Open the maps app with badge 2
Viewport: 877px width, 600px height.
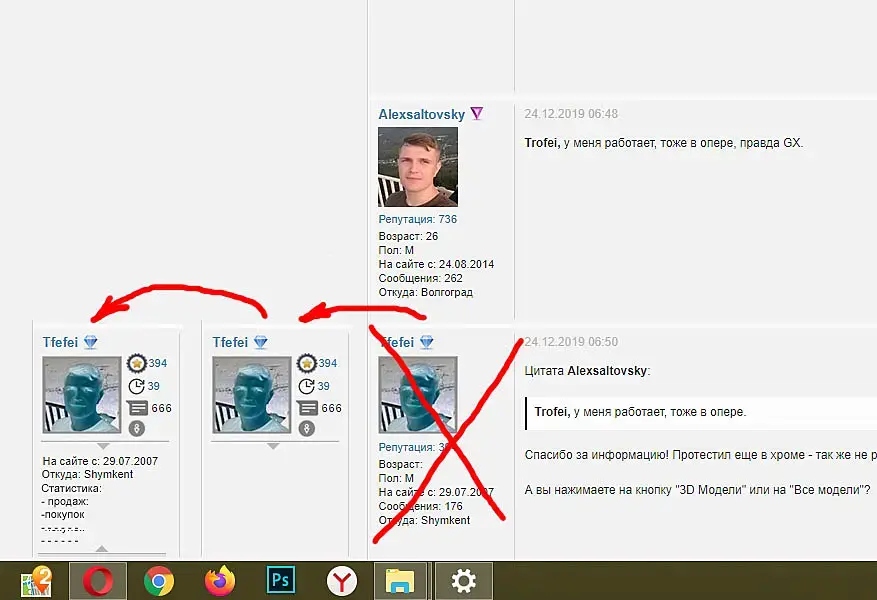(36, 581)
